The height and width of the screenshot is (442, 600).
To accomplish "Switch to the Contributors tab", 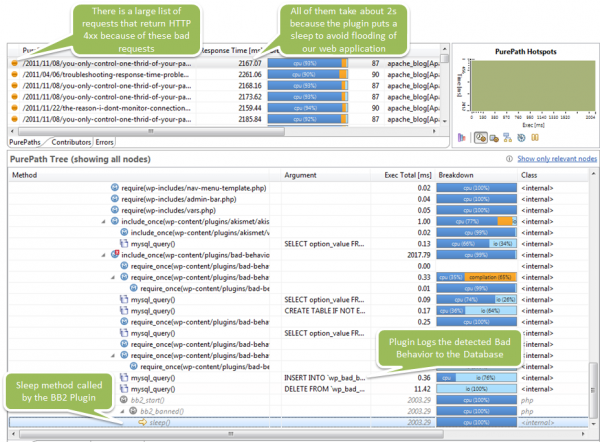I will coord(71,142).
